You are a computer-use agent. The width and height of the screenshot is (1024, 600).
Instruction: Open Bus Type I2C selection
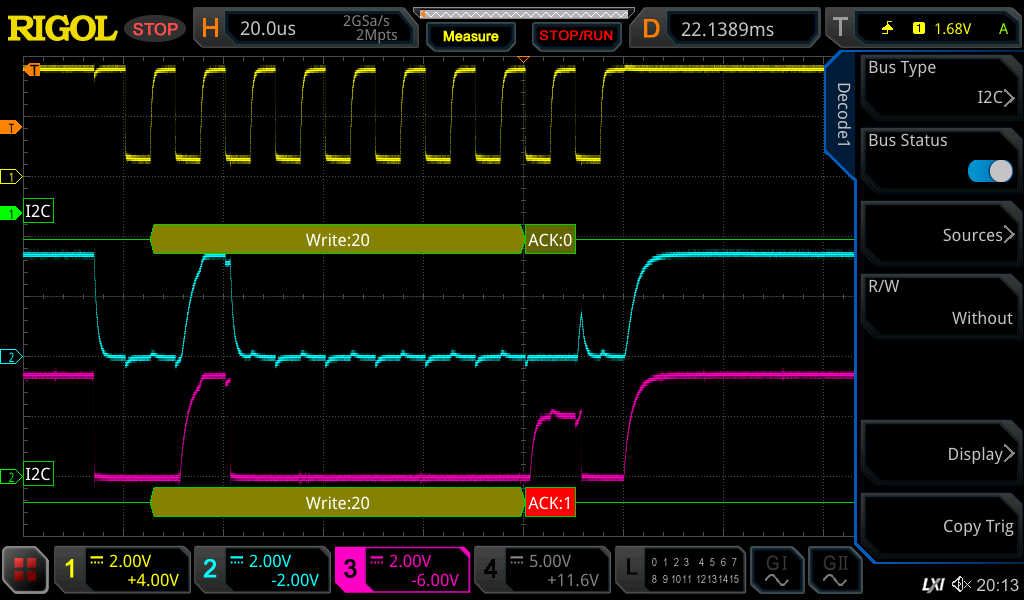point(940,86)
